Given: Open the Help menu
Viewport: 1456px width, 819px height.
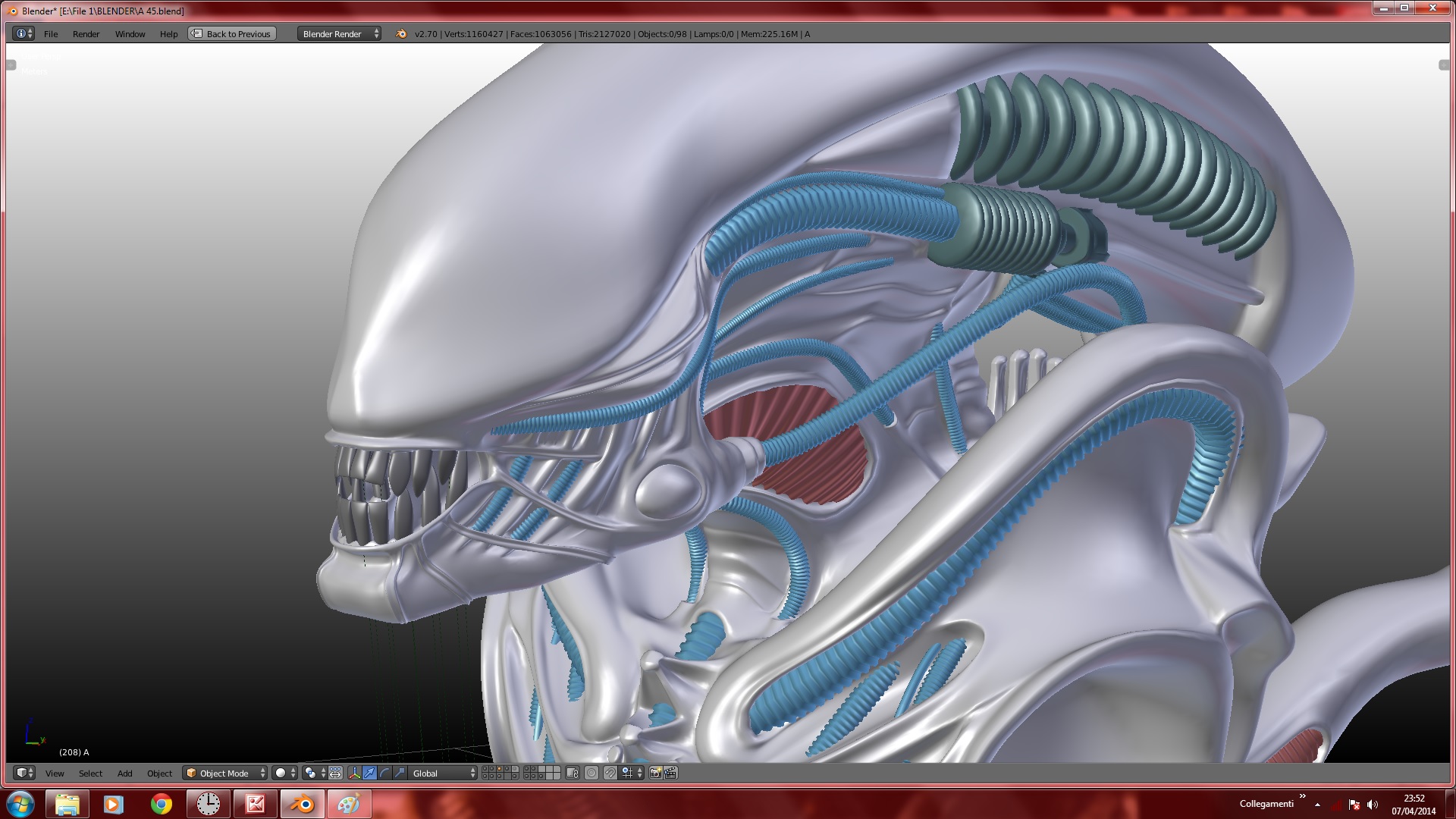Looking at the screenshot, I should pyautogui.click(x=168, y=34).
